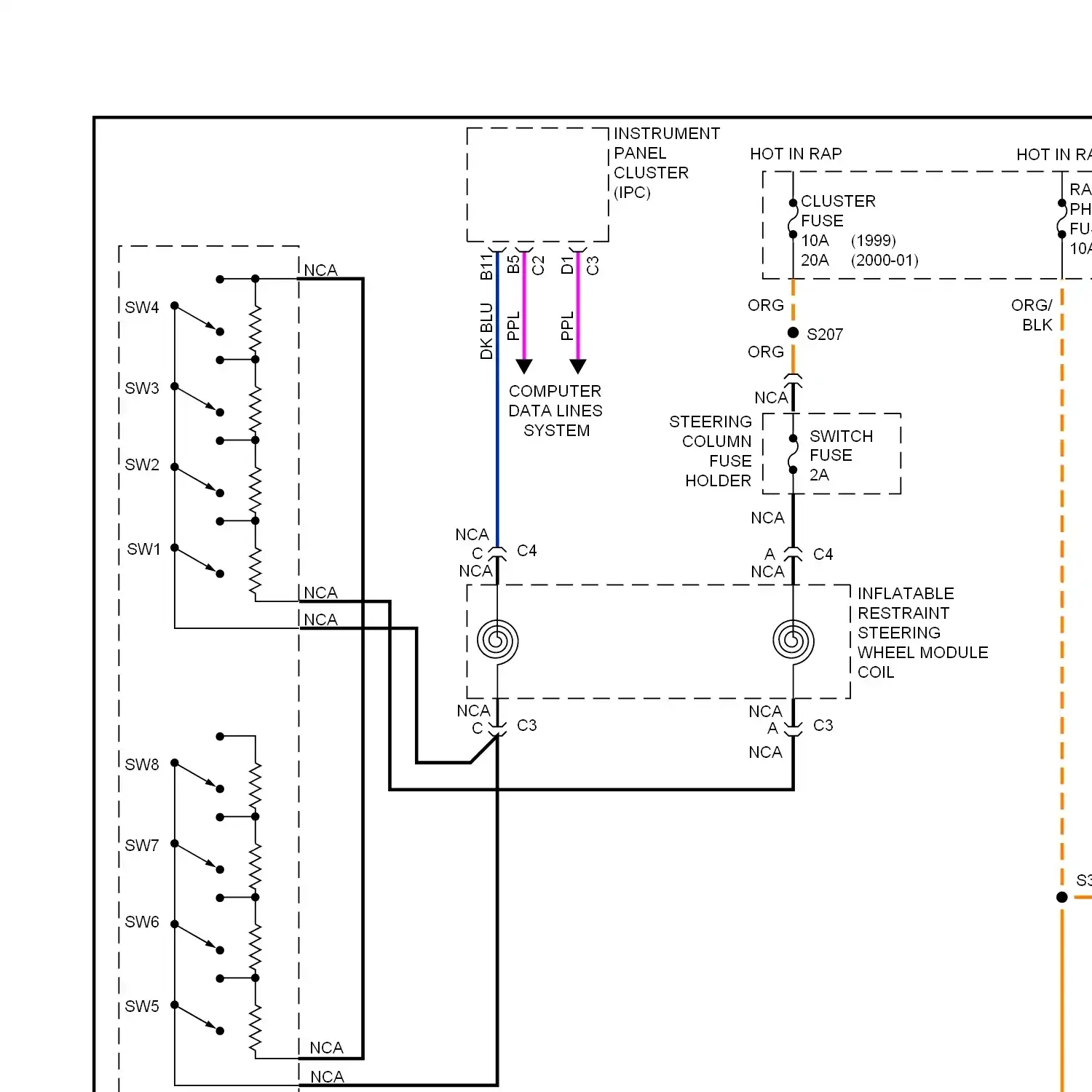
Task: Select the SW1 switch label
Action: coord(143,549)
